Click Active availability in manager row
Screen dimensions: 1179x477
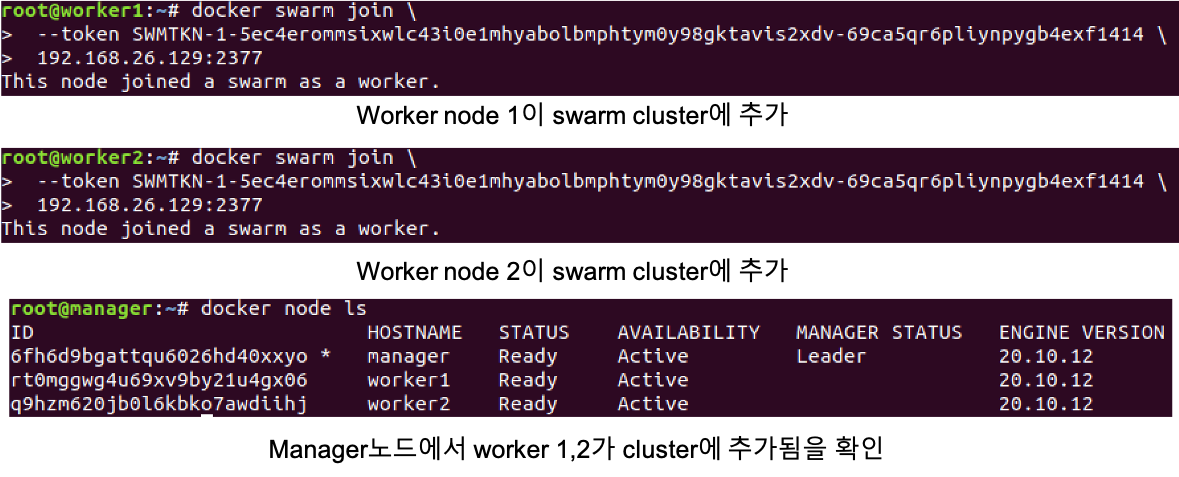coord(653,356)
